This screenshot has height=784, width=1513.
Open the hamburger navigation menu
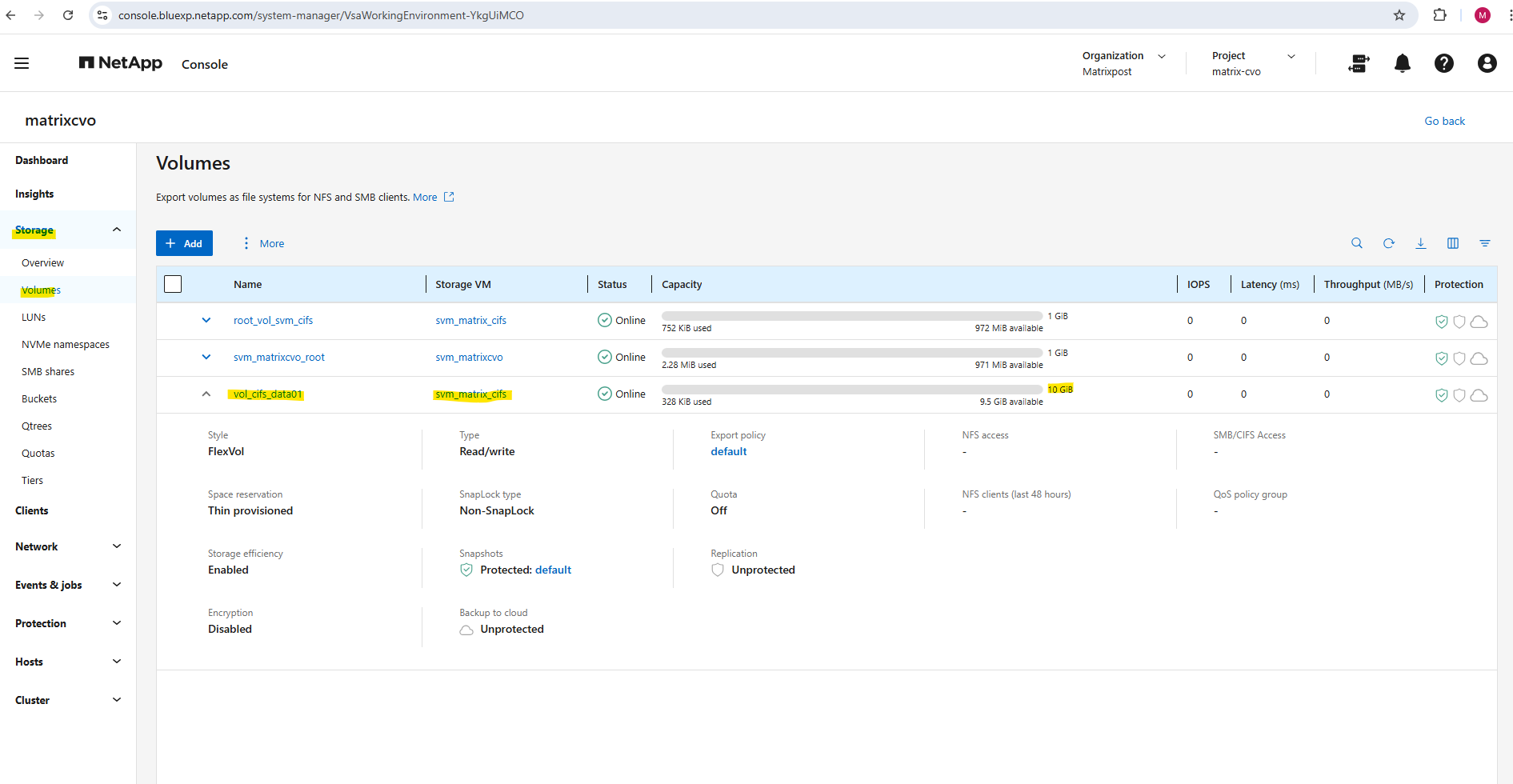(x=22, y=63)
